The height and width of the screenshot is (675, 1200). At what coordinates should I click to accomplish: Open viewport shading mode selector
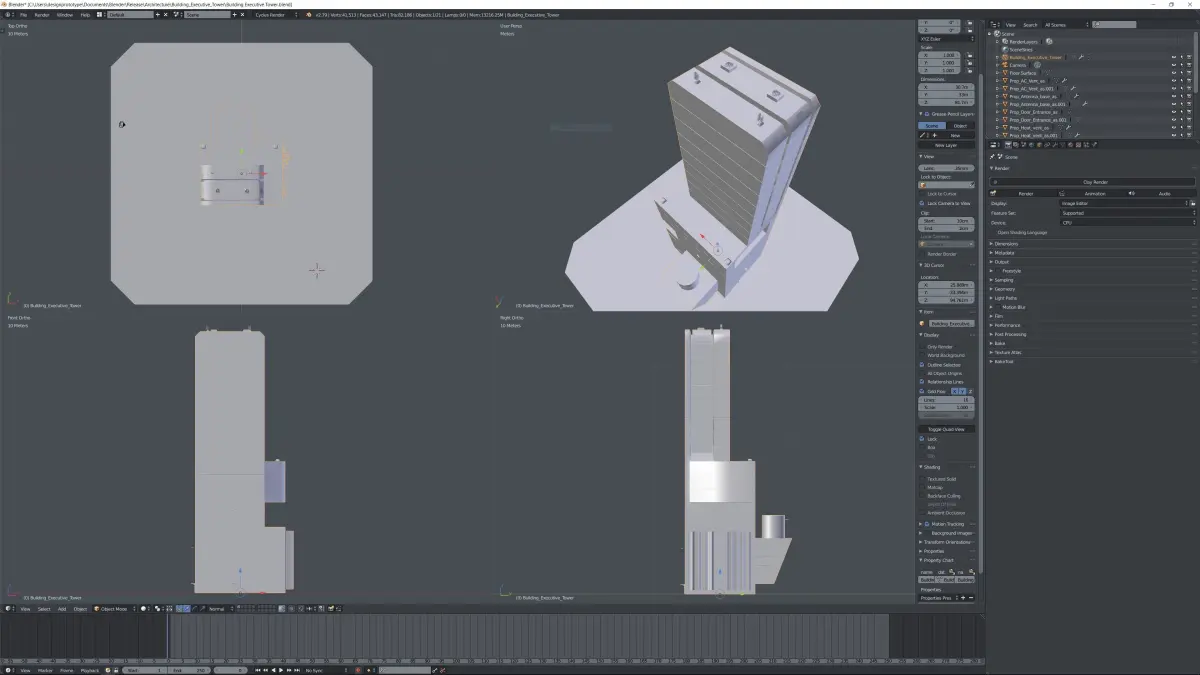(x=145, y=609)
